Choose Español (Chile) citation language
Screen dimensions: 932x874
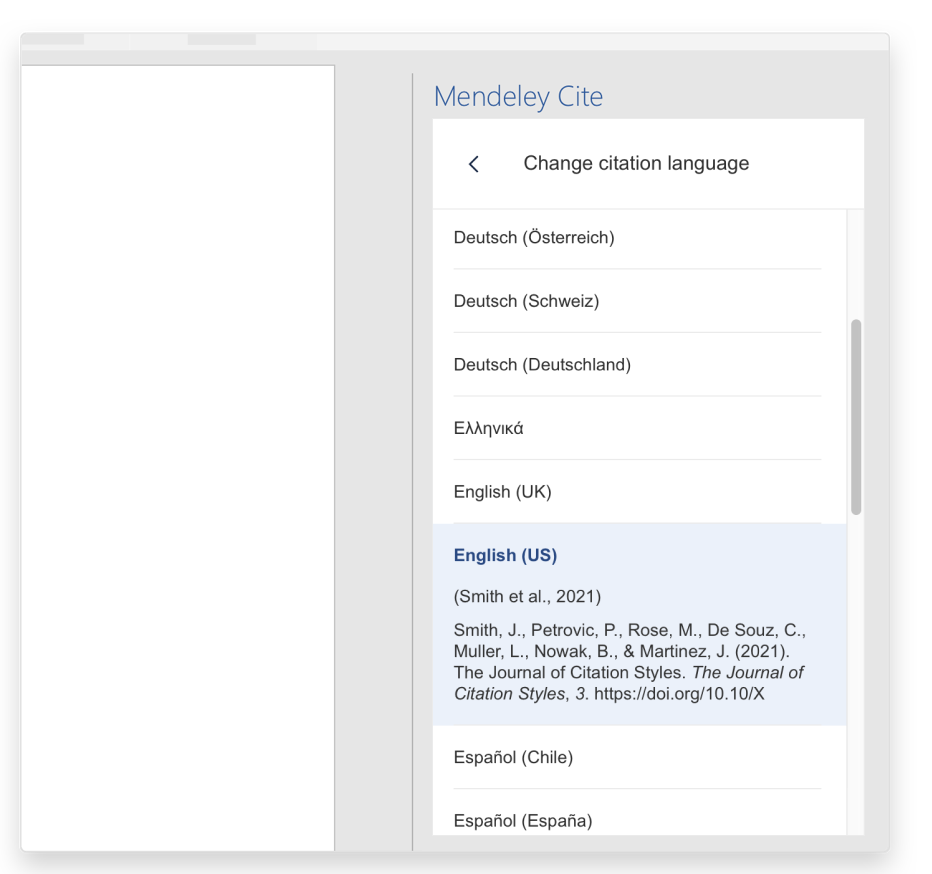[x=513, y=757]
